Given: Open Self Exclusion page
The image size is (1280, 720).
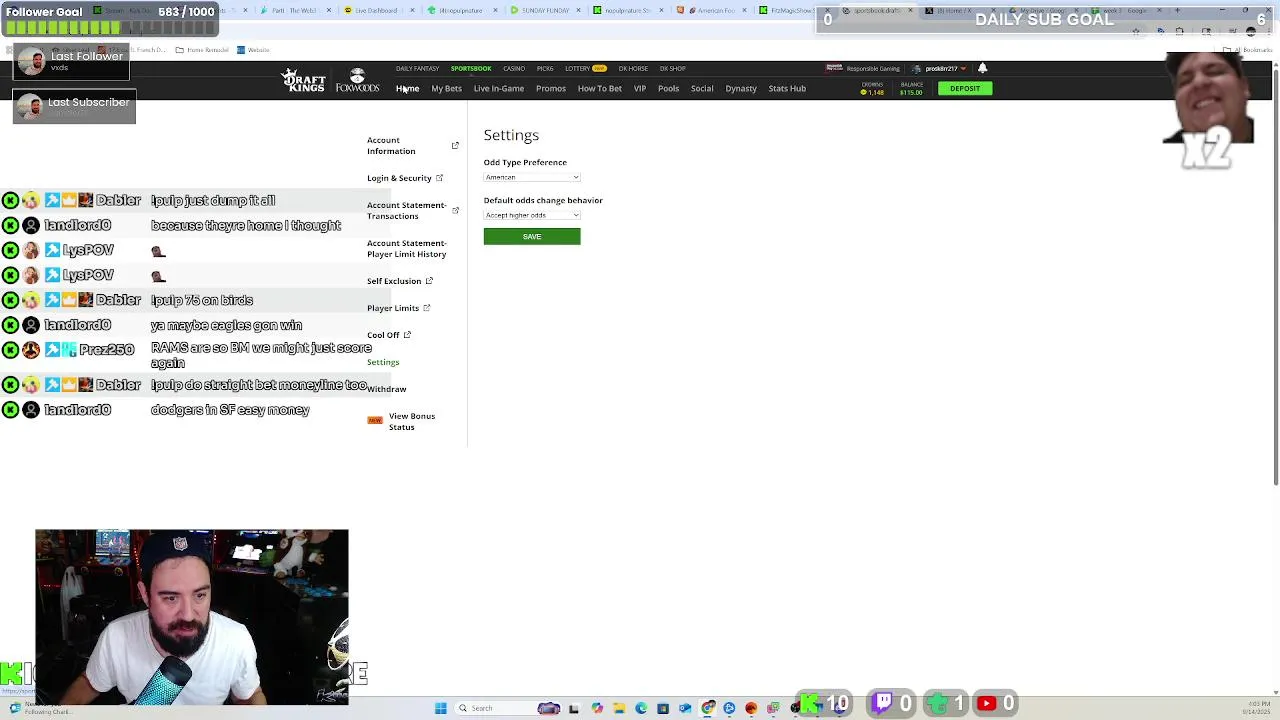Looking at the screenshot, I should (x=394, y=281).
